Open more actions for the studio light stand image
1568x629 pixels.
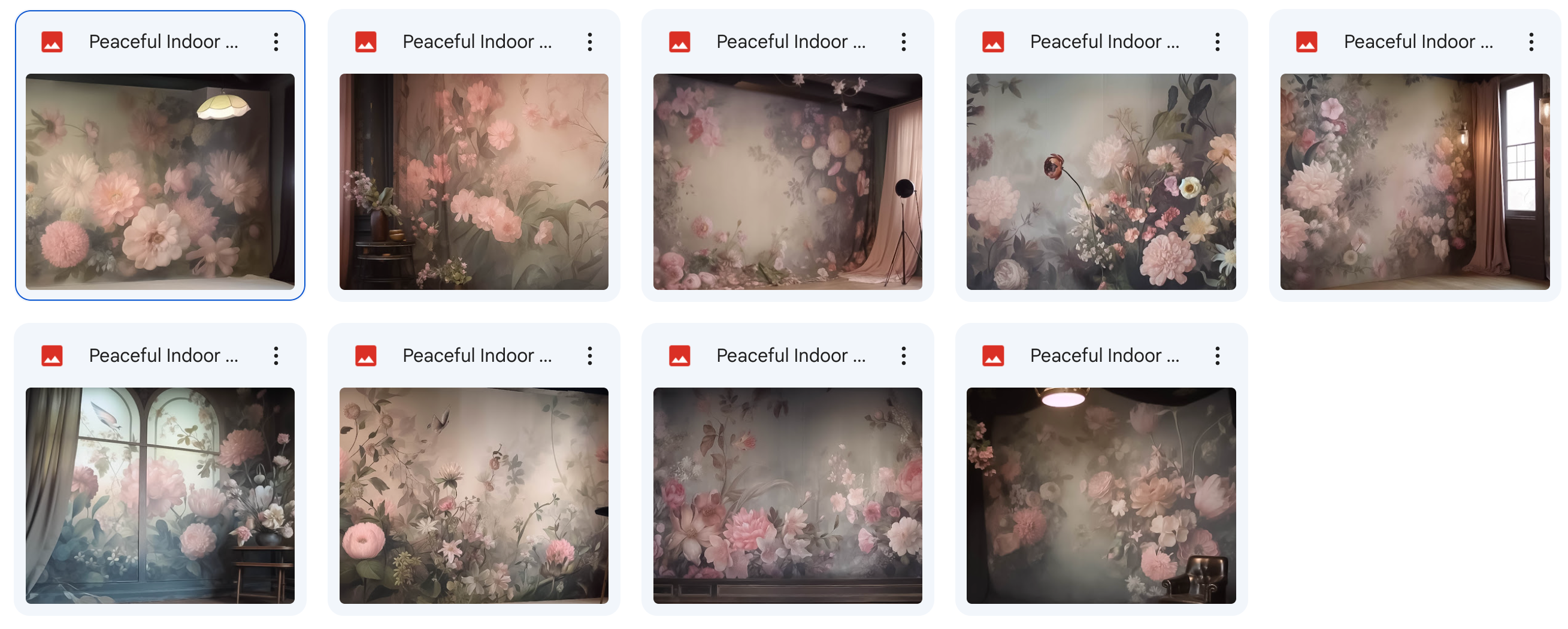903,42
